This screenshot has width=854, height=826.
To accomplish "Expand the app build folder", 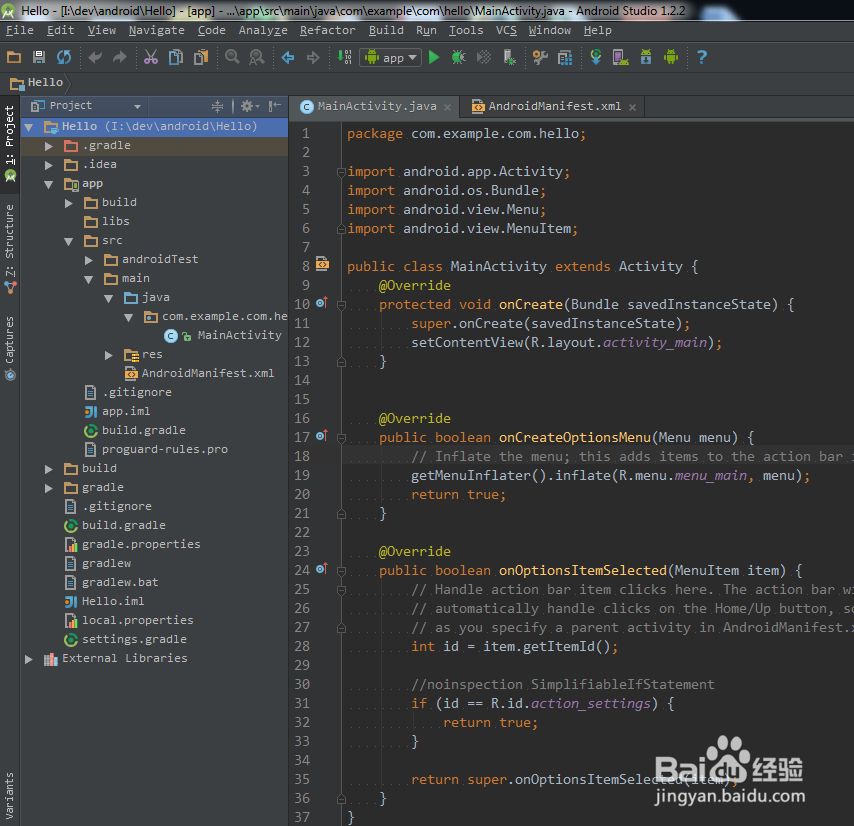I will tap(69, 203).
